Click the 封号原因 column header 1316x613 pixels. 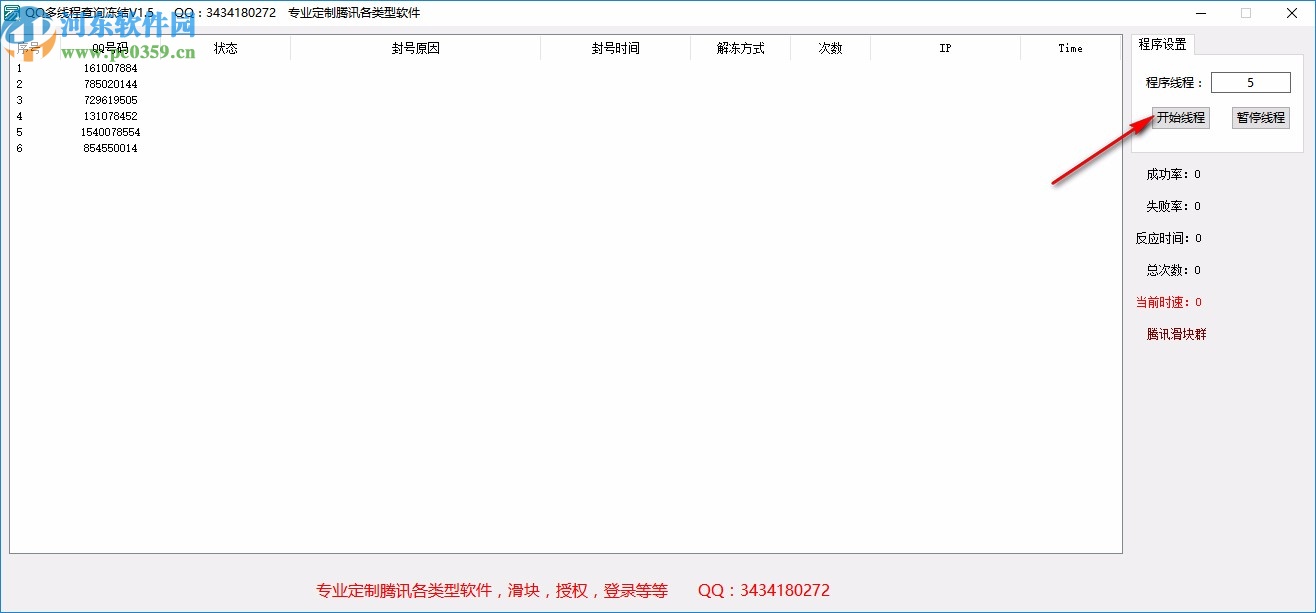click(x=415, y=47)
